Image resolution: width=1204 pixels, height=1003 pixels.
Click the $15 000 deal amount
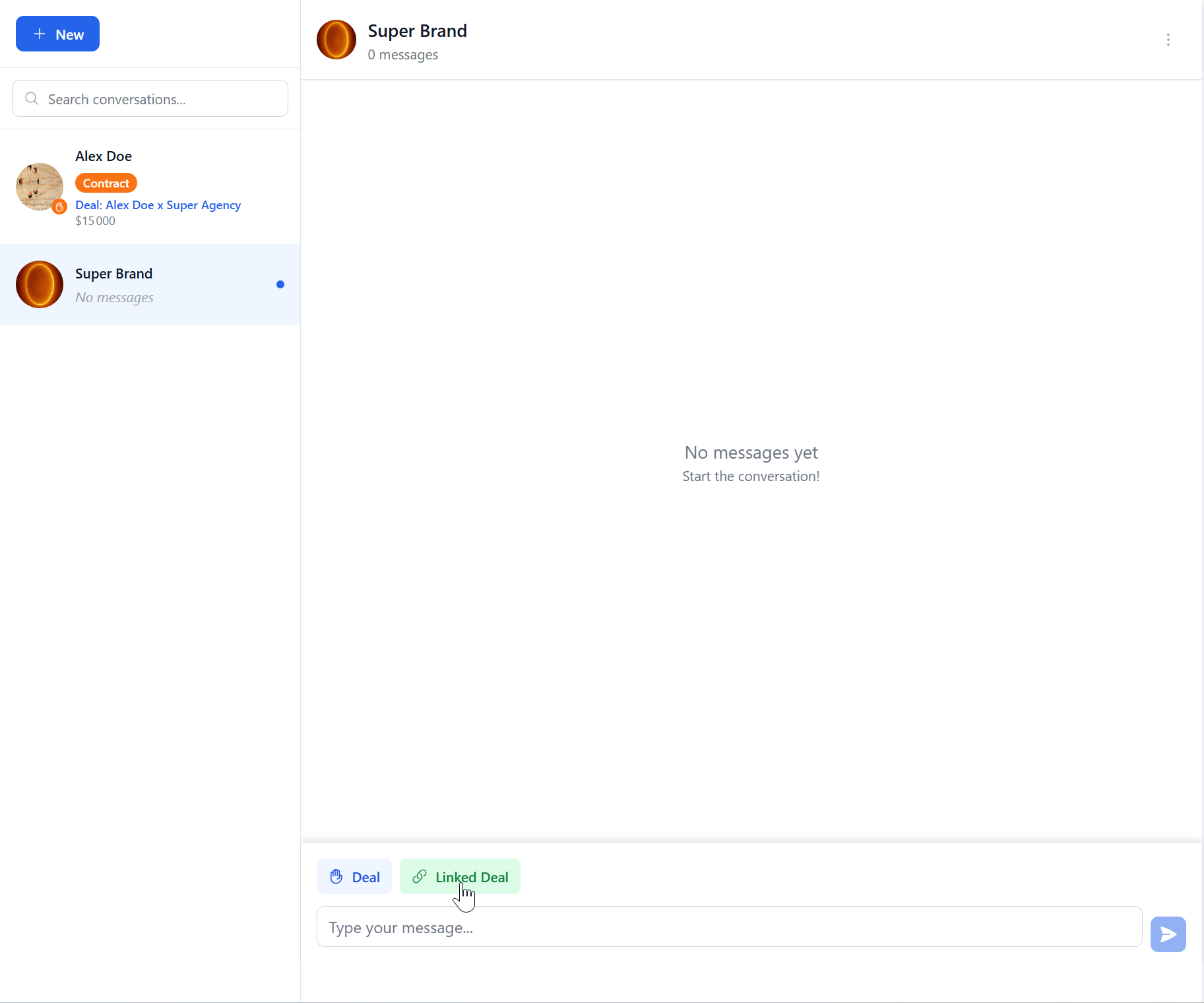(x=95, y=221)
